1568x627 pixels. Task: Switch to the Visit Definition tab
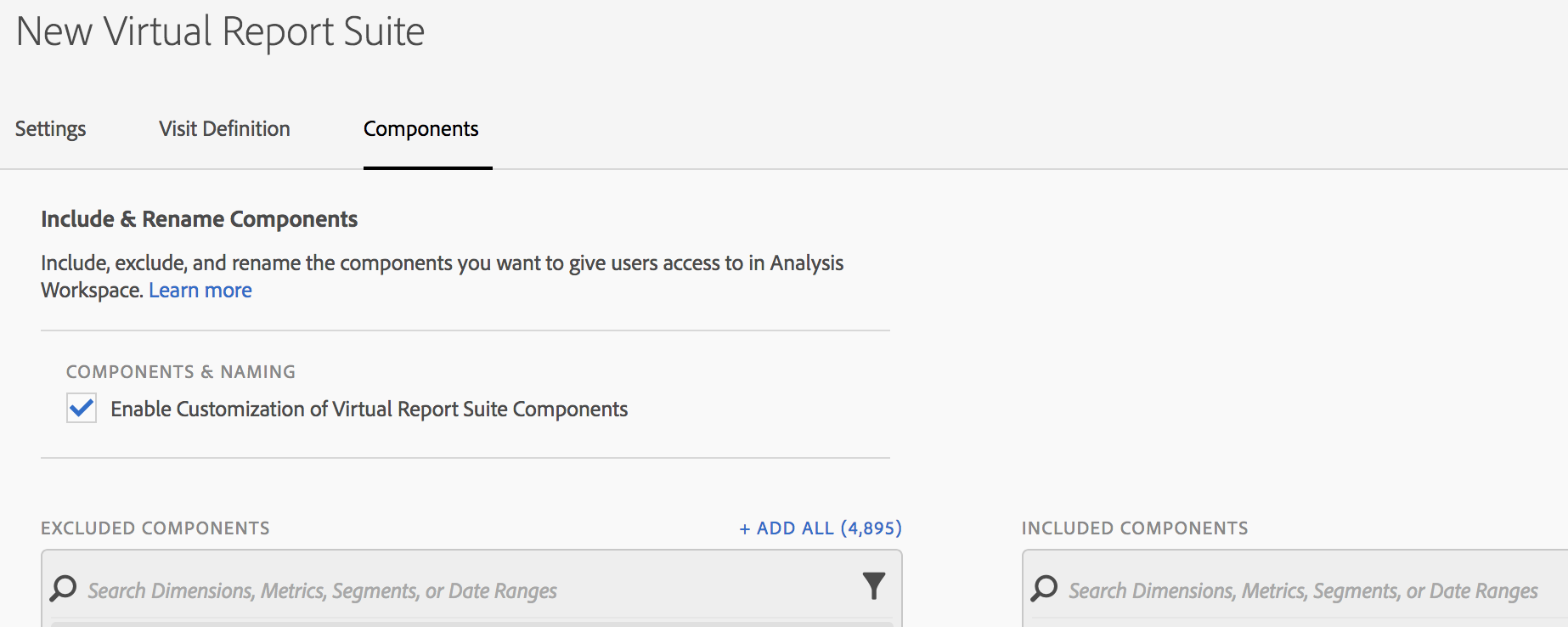224,129
